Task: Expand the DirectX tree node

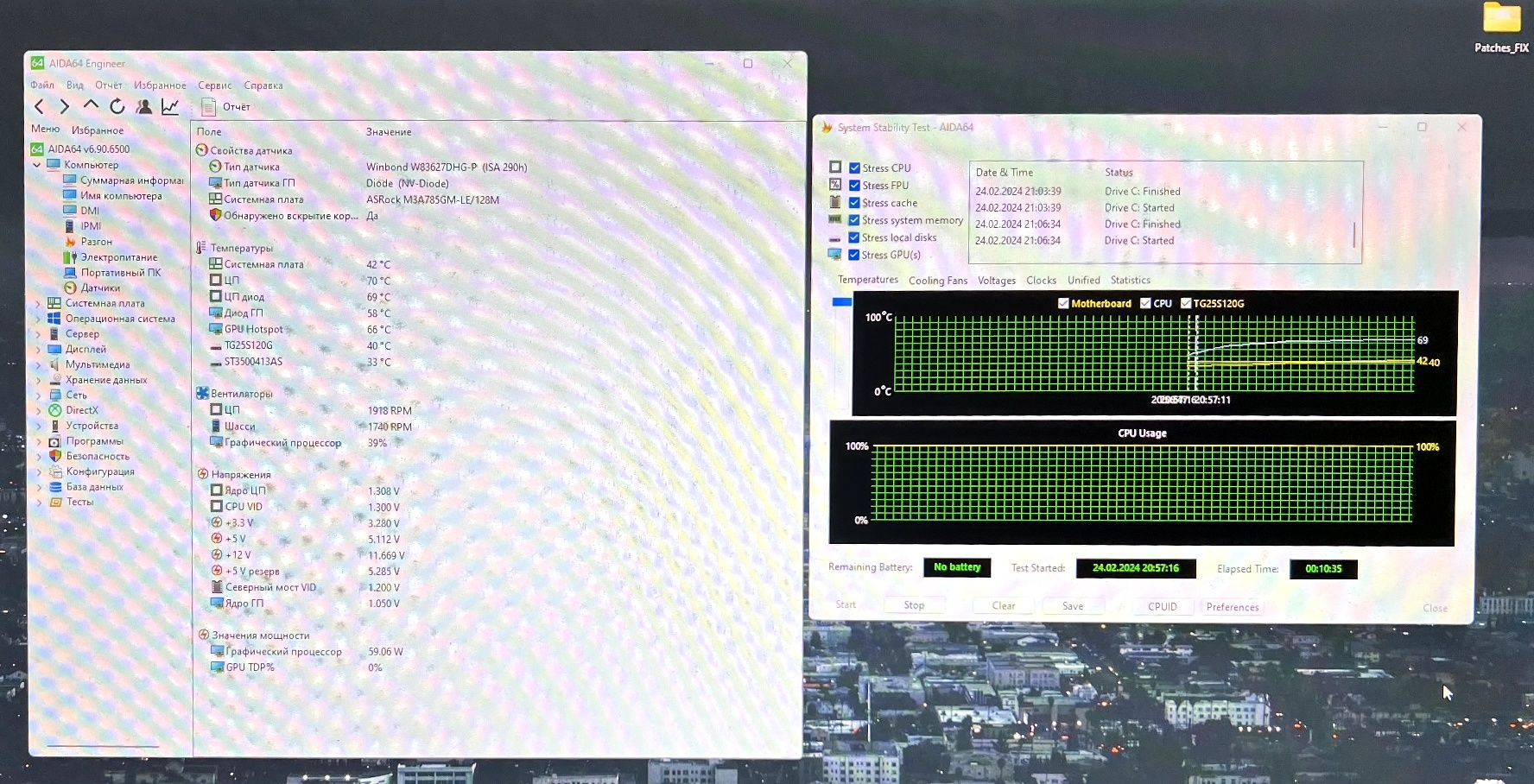Action: point(37,411)
